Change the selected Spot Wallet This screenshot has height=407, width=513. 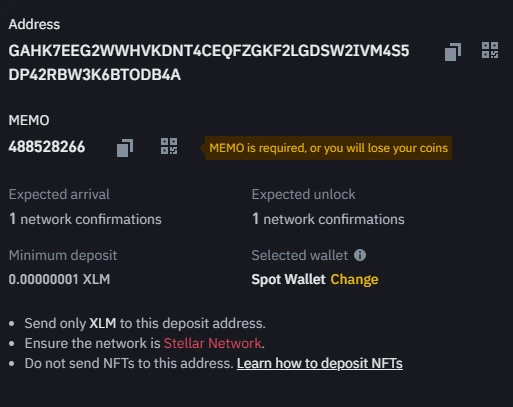click(x=354, y=279)
